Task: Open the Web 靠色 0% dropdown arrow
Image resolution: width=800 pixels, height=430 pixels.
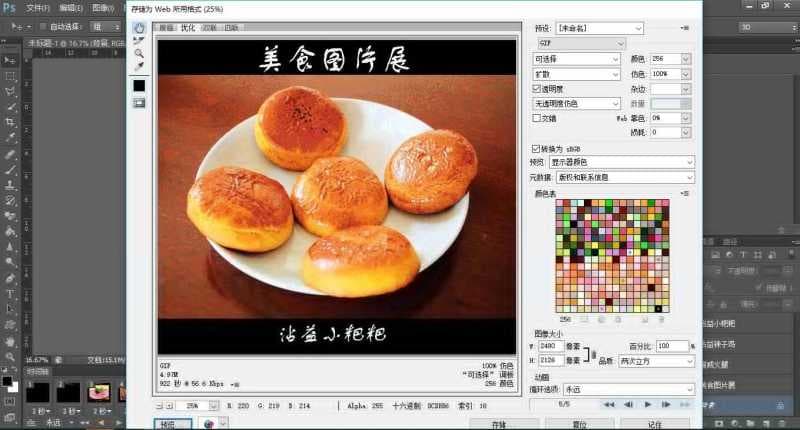Action: click(686, 118)
